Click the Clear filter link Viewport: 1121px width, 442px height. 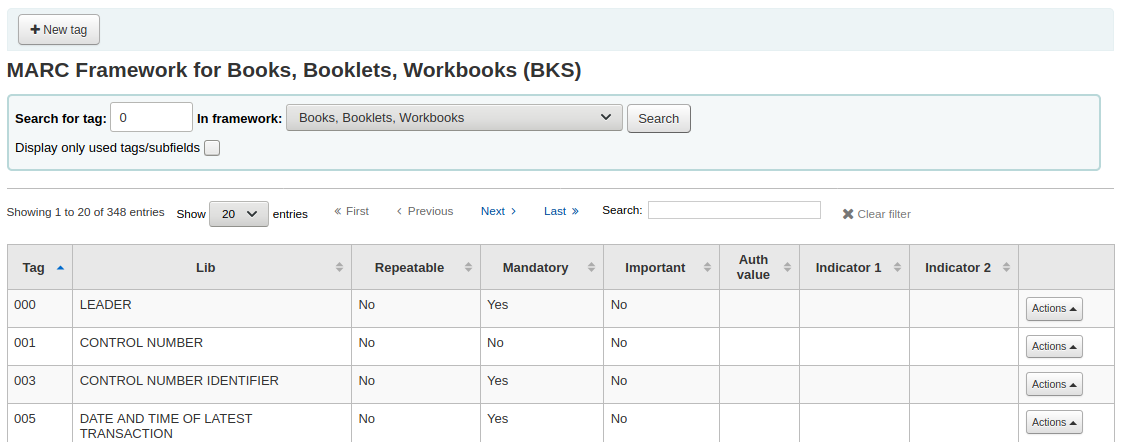coord(876,214)
